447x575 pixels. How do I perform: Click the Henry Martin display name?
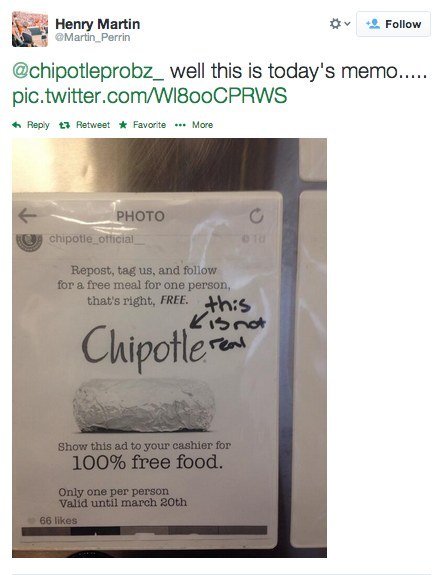pos(98,24)
